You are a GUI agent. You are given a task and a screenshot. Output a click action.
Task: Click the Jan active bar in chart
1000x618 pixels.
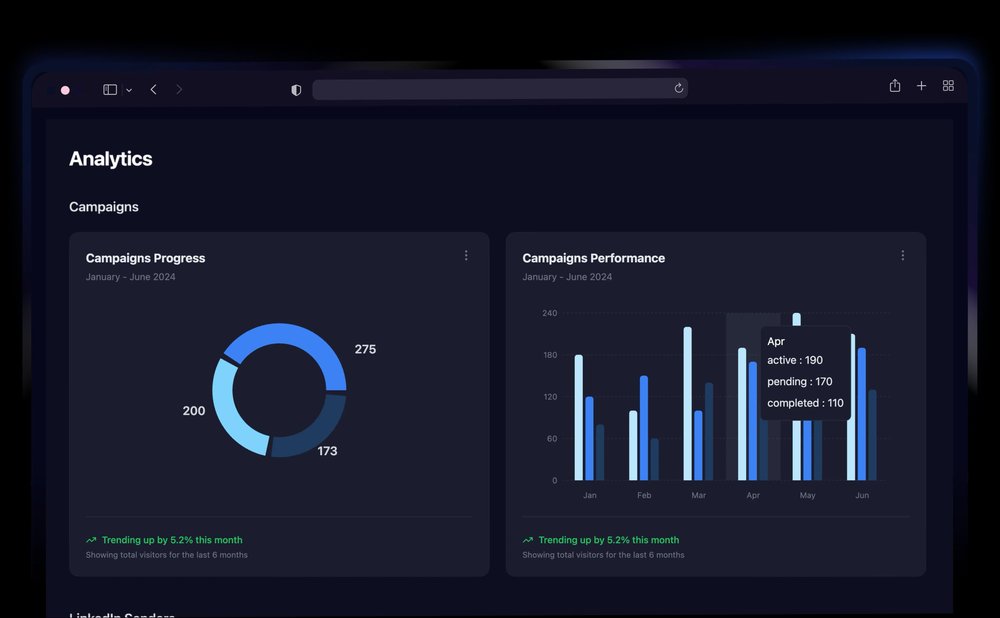tap(578, 418)
